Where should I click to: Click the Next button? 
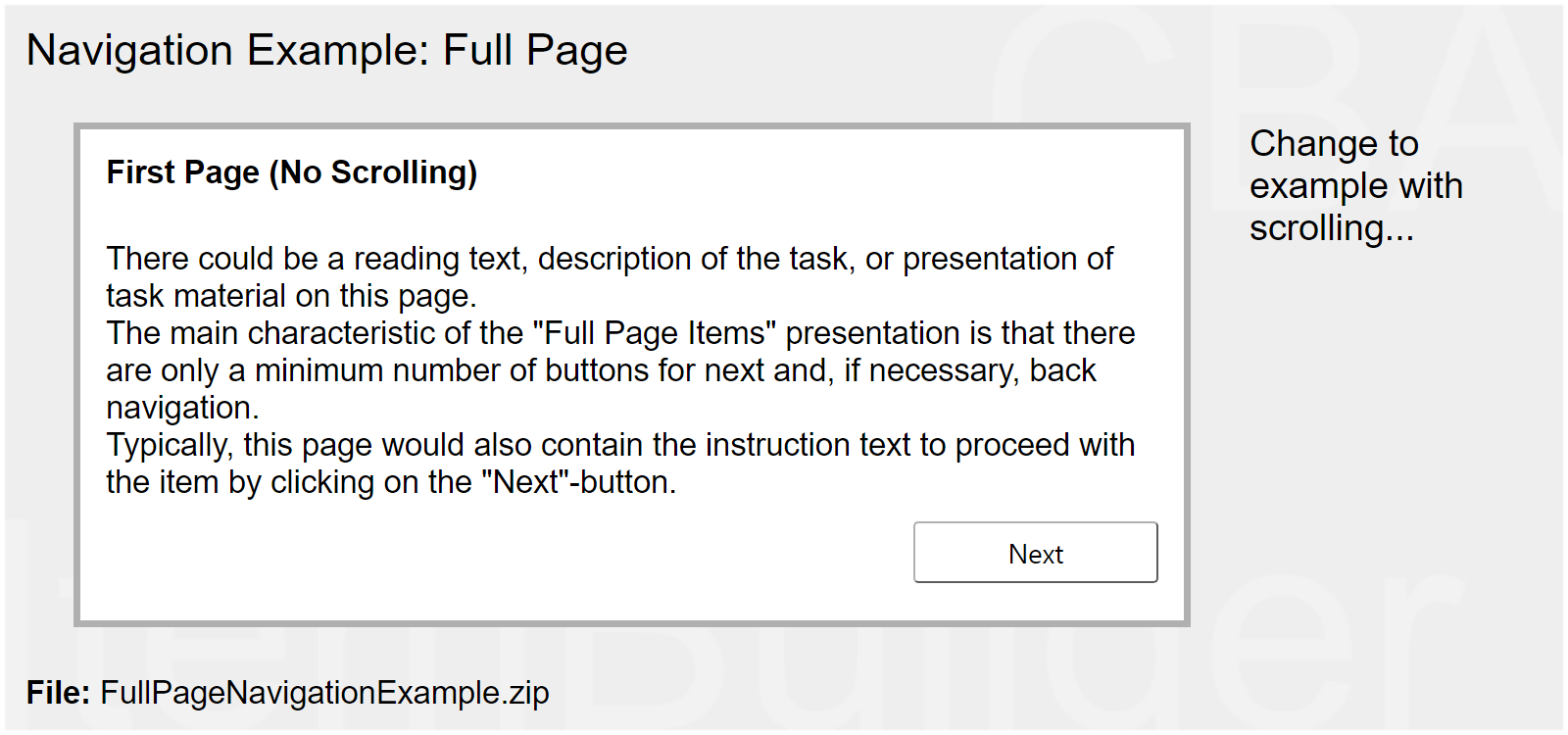coord(1035,553)
